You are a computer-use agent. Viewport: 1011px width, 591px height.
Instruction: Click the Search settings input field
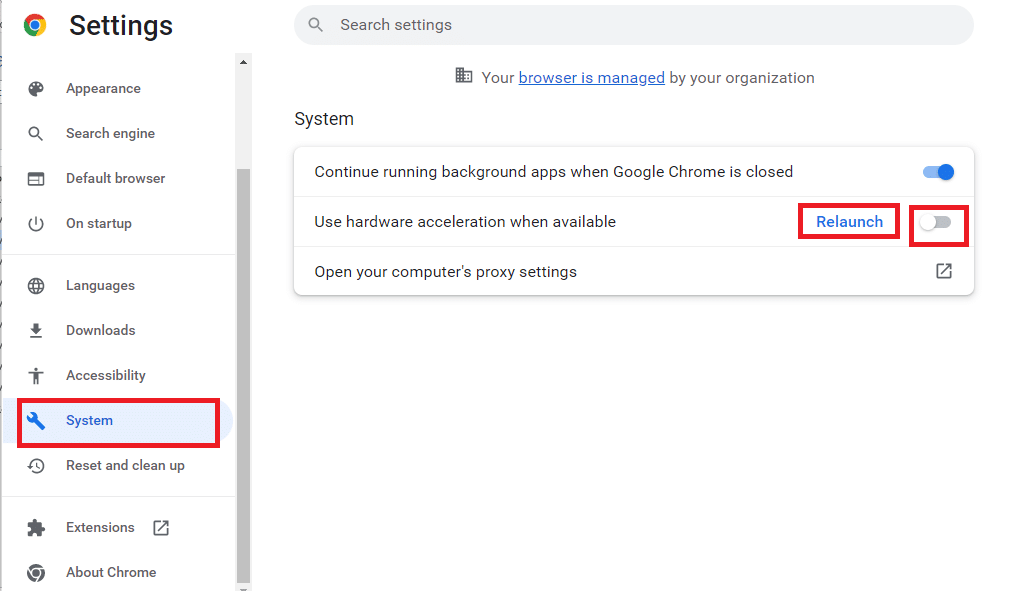point(634,25)
